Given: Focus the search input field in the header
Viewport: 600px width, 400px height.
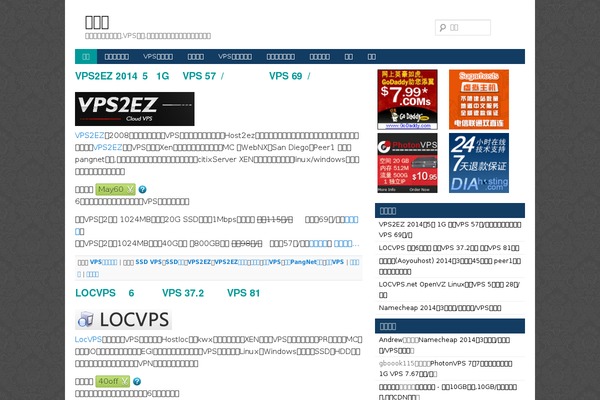Looking at the screenshot, I should 463,28.
